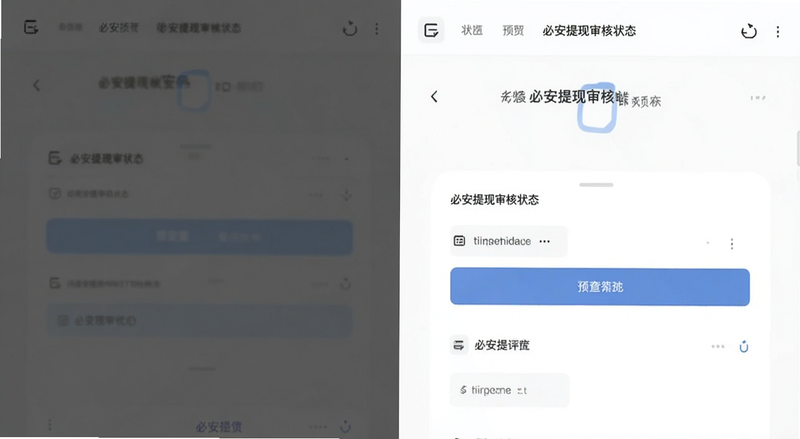Expand the dropdown arrow in the left panel 必安提现审状态 row
This screenshot has height=439, width=800.
(x=346, y=159)
